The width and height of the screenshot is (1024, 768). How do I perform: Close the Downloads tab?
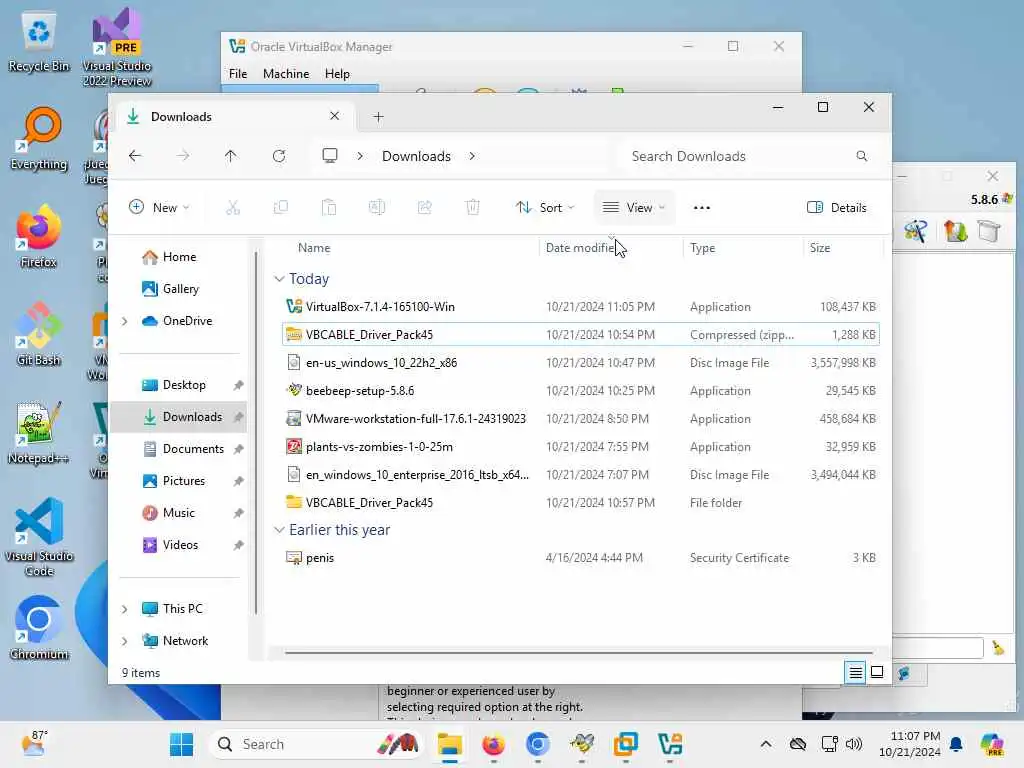tap(334, 116)
